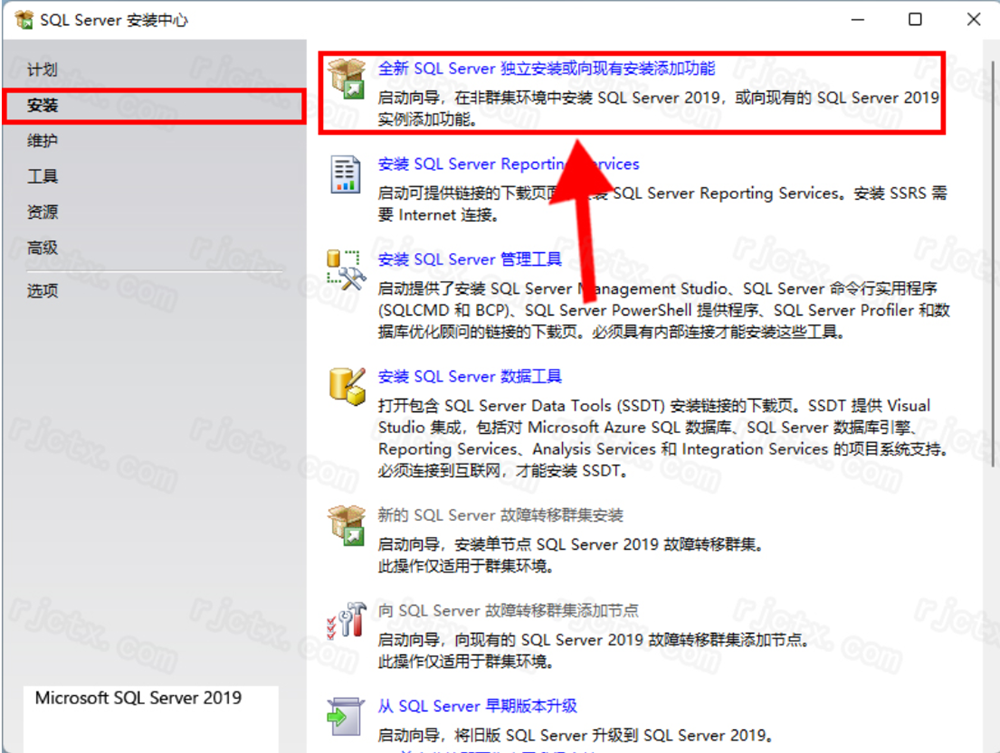Open the 高级 options page
This screenshot has height=753, width=1000.
point(43,248)
